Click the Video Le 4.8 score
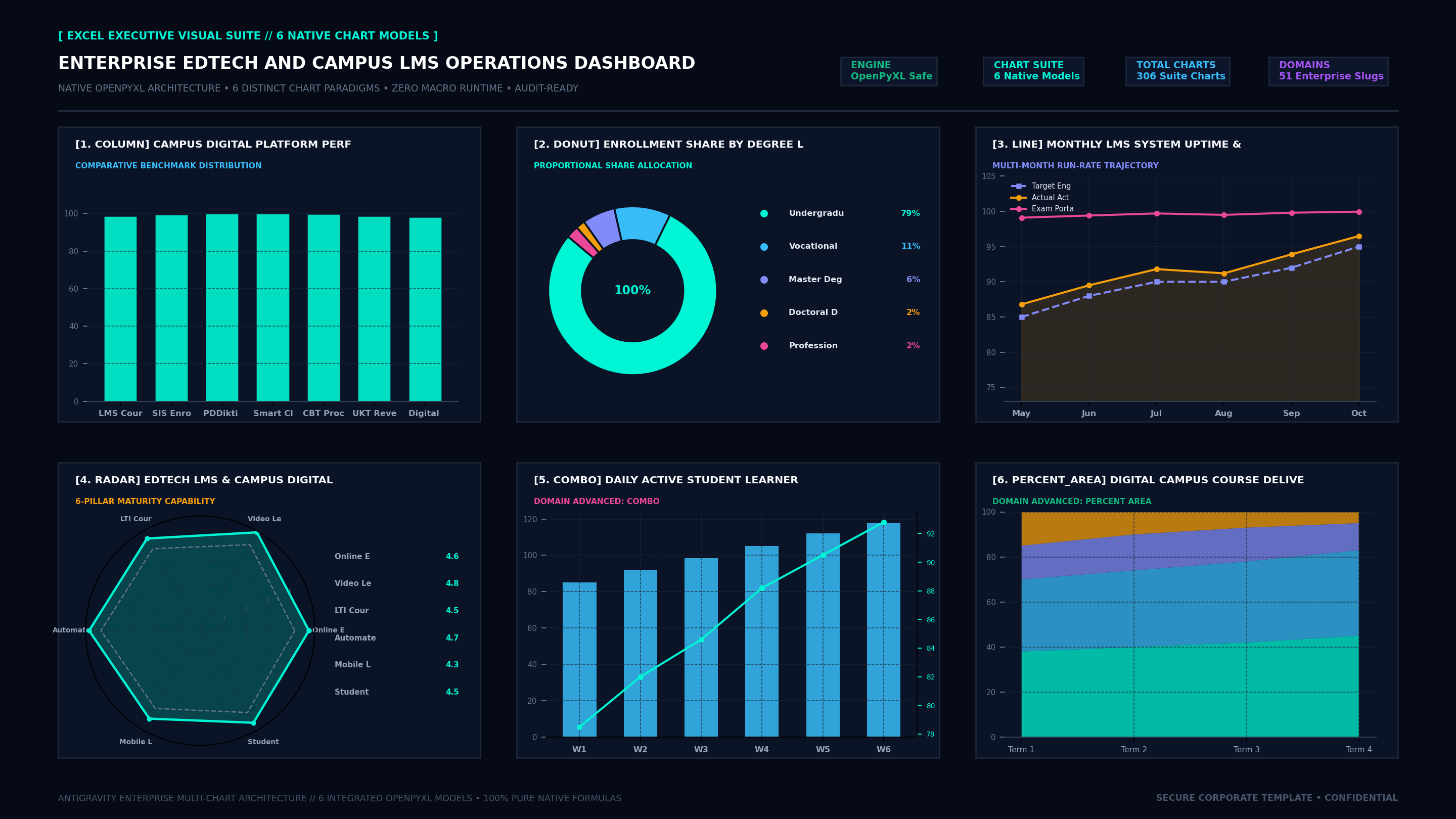The height and width of the screenshot is (819, 1456). point(452,583)
